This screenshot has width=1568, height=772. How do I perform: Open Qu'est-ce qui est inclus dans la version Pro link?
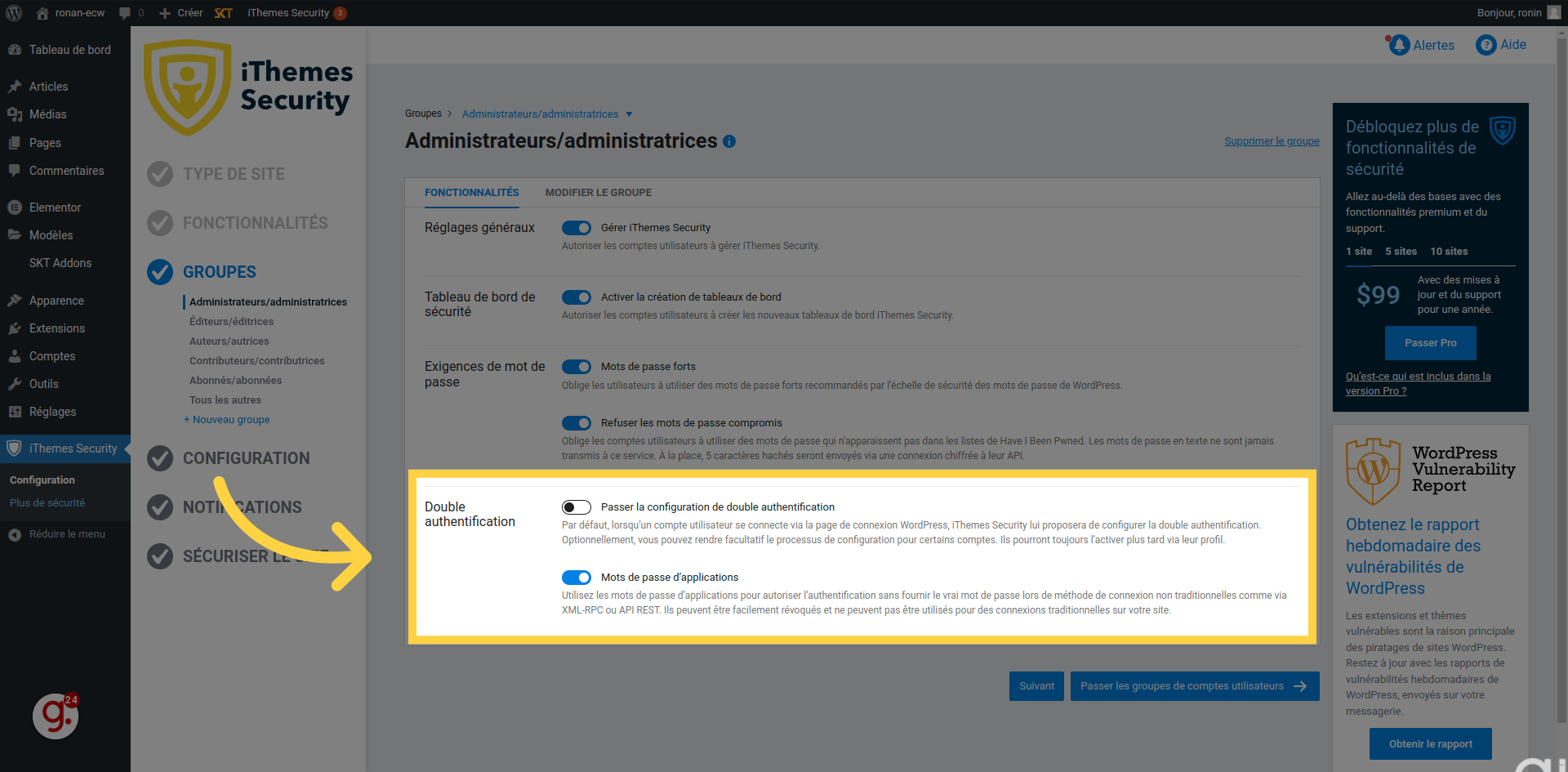1418,384
